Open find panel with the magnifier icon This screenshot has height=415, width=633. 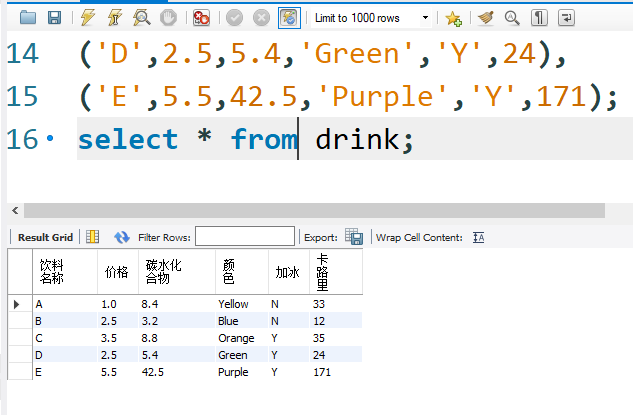(x=512, y=18)
